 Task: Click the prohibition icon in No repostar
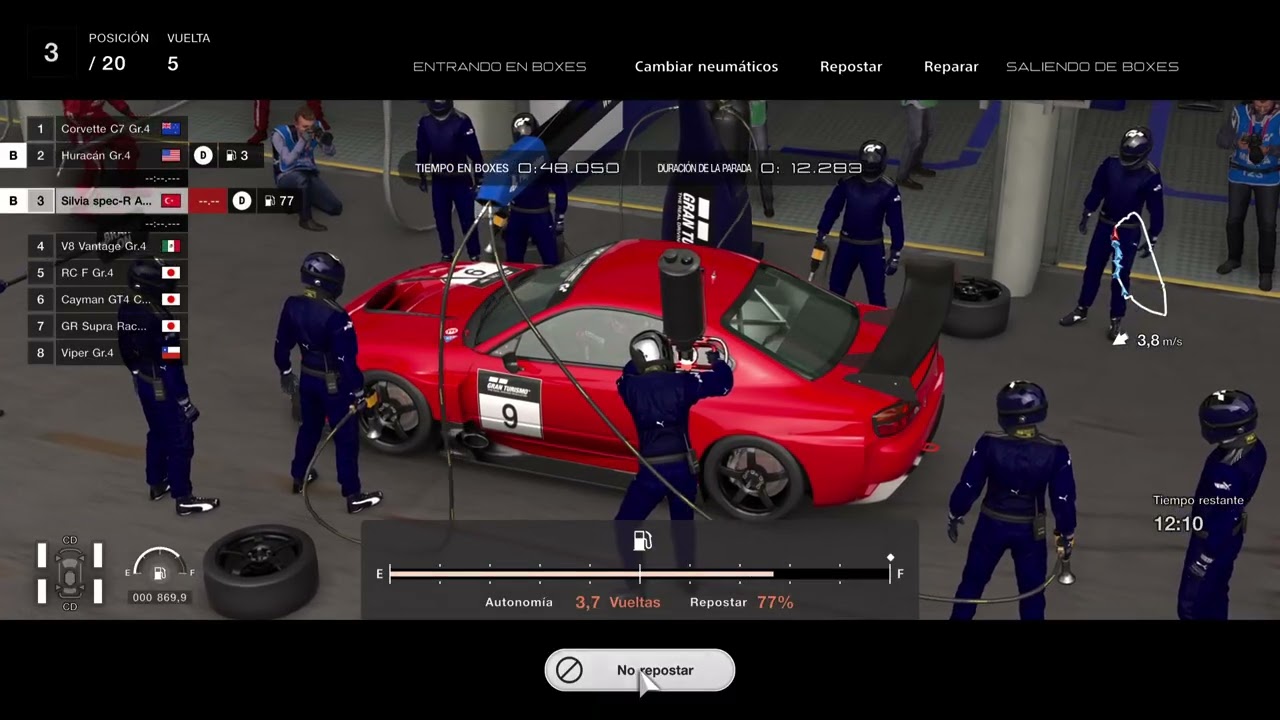(x=569, y=670)
